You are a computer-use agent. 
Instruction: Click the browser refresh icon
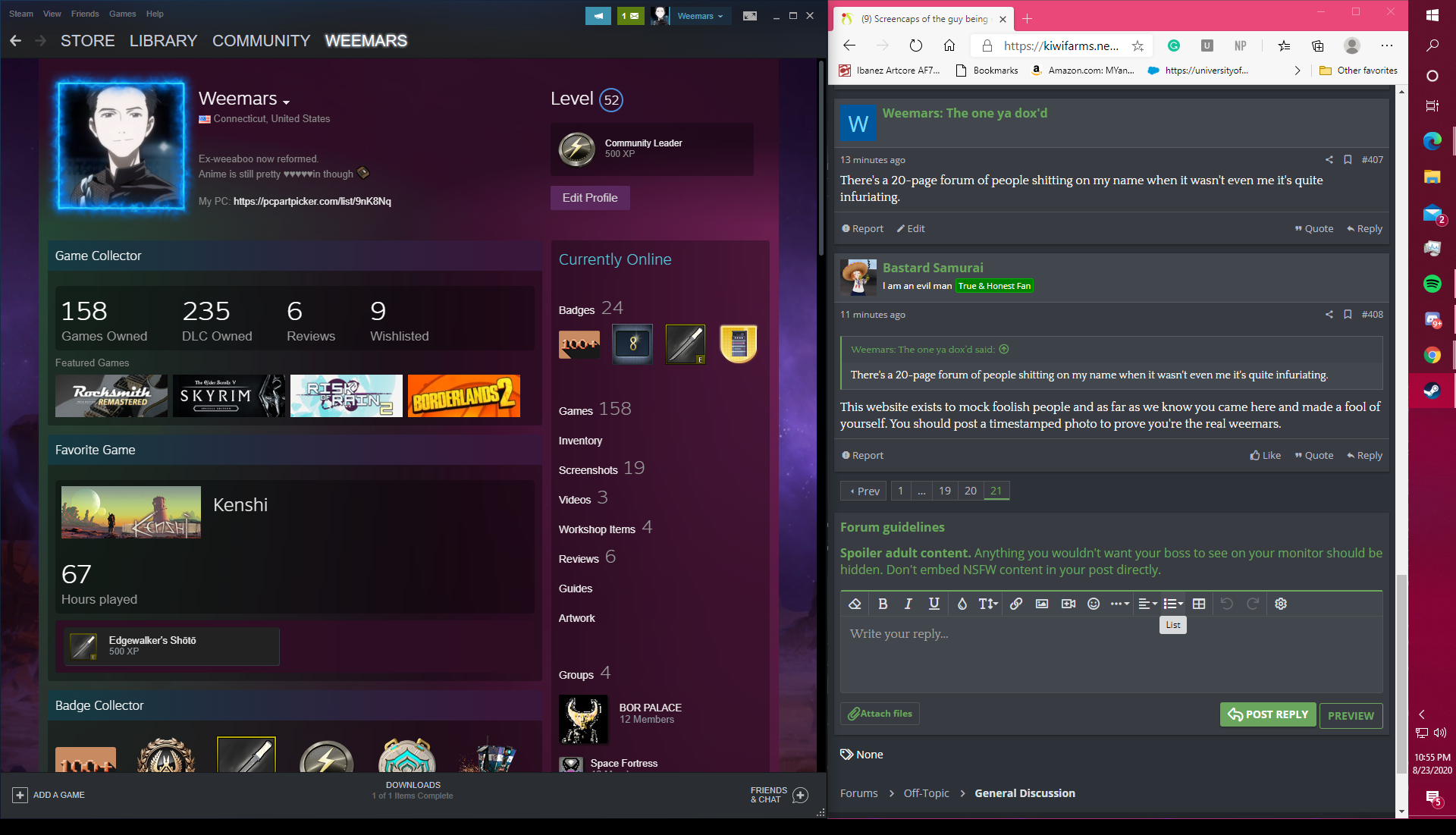pyautogui.click(x=916, y=46)
